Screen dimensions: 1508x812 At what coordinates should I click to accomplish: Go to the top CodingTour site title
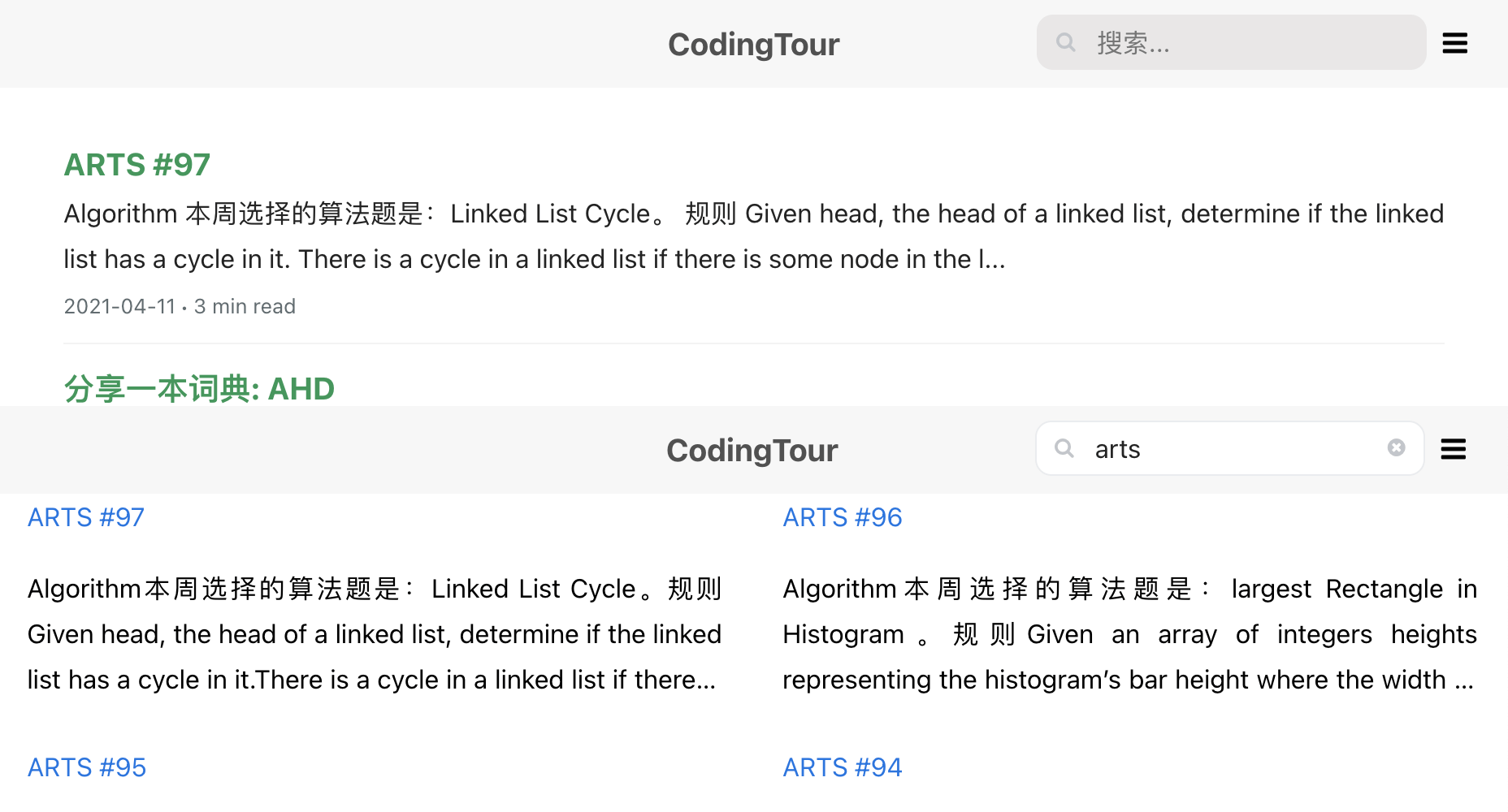(753, 45)
